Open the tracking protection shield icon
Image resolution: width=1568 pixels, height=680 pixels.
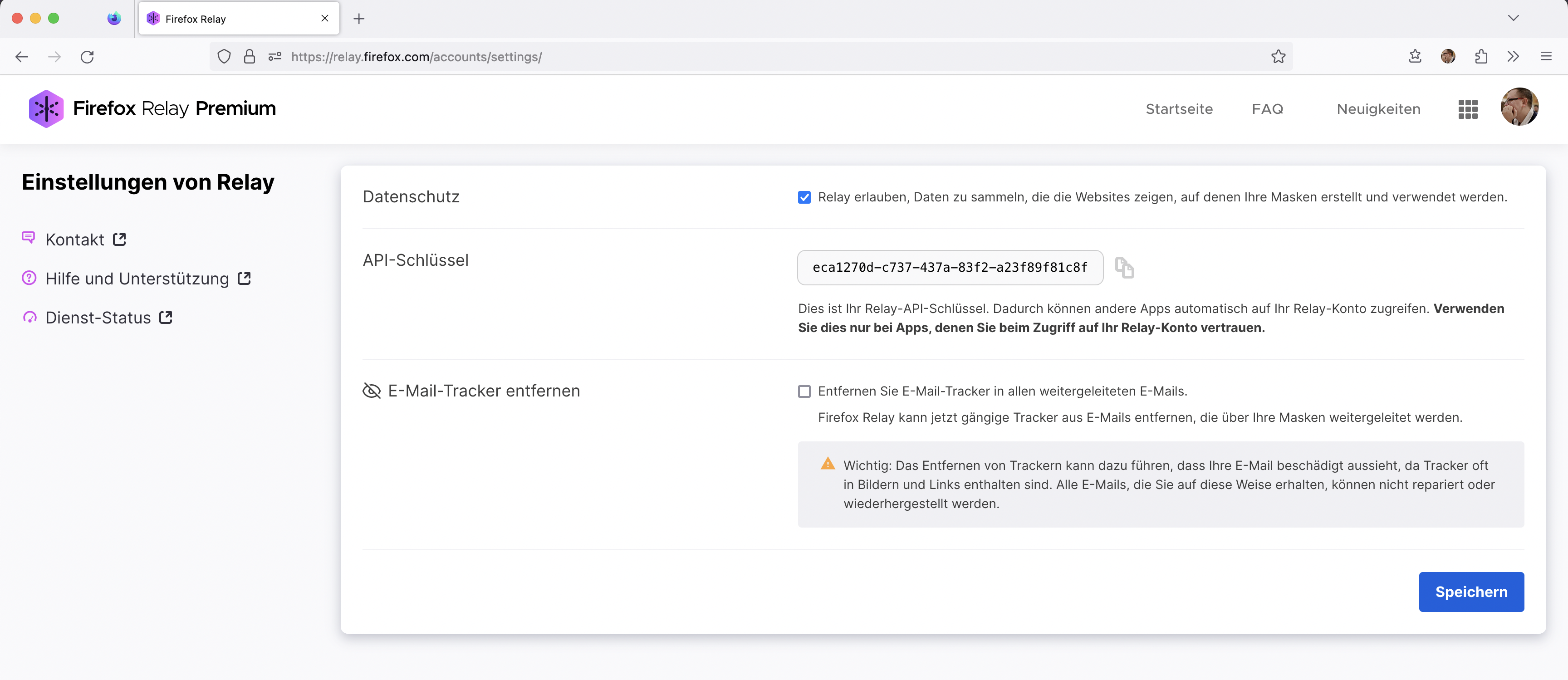pos(224,57)
